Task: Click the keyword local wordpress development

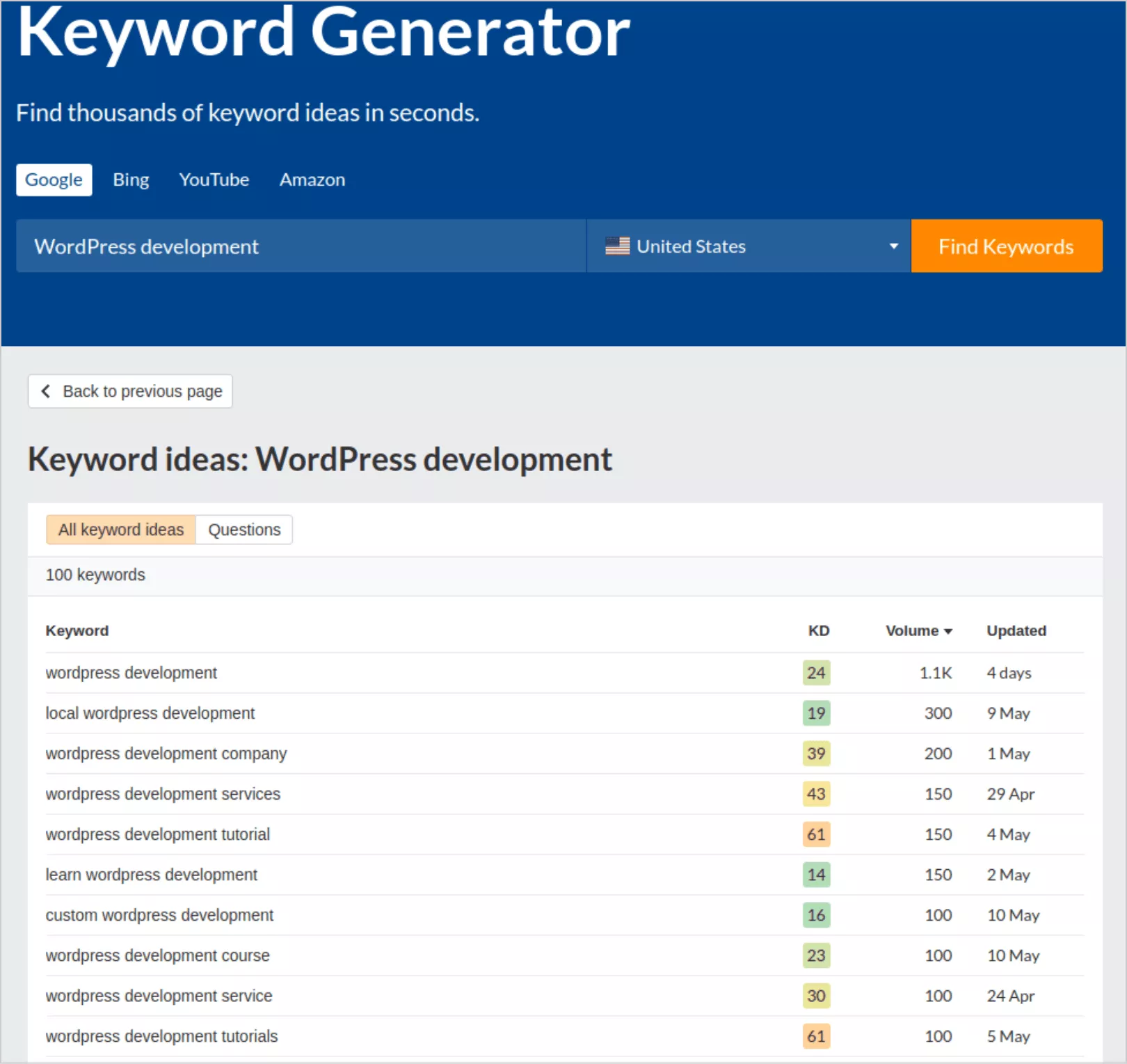Action: pos(150,713)
